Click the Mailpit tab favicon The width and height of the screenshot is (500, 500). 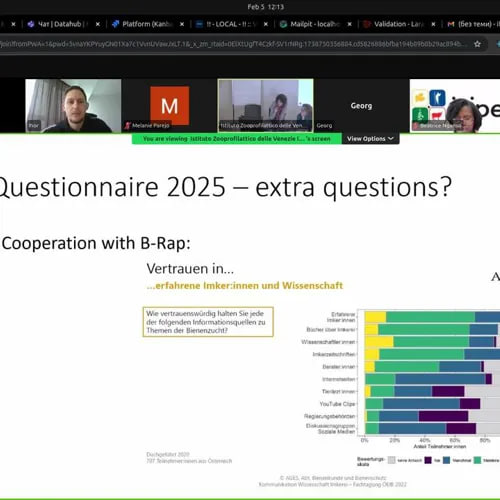click(x=283, y=24)
